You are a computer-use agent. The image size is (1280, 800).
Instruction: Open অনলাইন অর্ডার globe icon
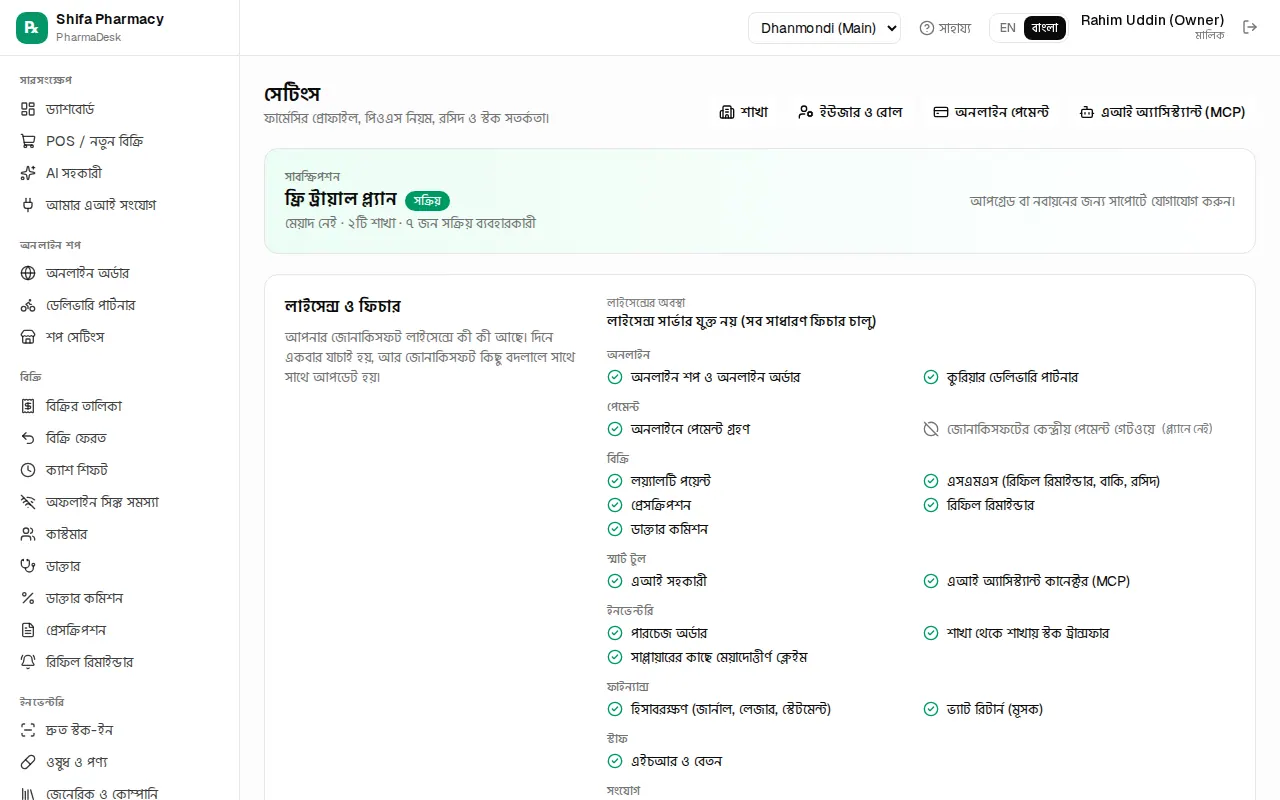tap(28, 273)
